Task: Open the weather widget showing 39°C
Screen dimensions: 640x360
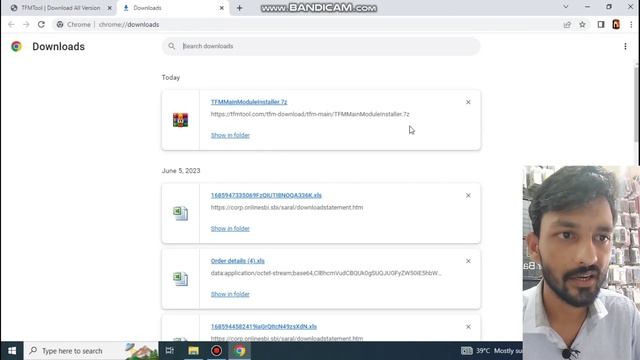Action: coord(491,351)
